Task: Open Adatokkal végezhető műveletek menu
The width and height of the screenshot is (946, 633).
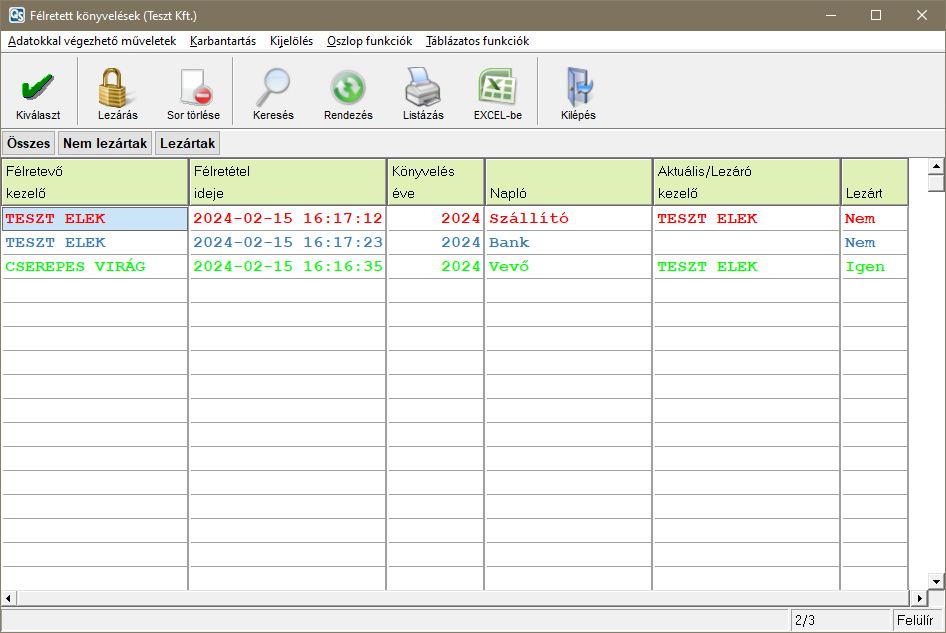Action: point(92,41)
